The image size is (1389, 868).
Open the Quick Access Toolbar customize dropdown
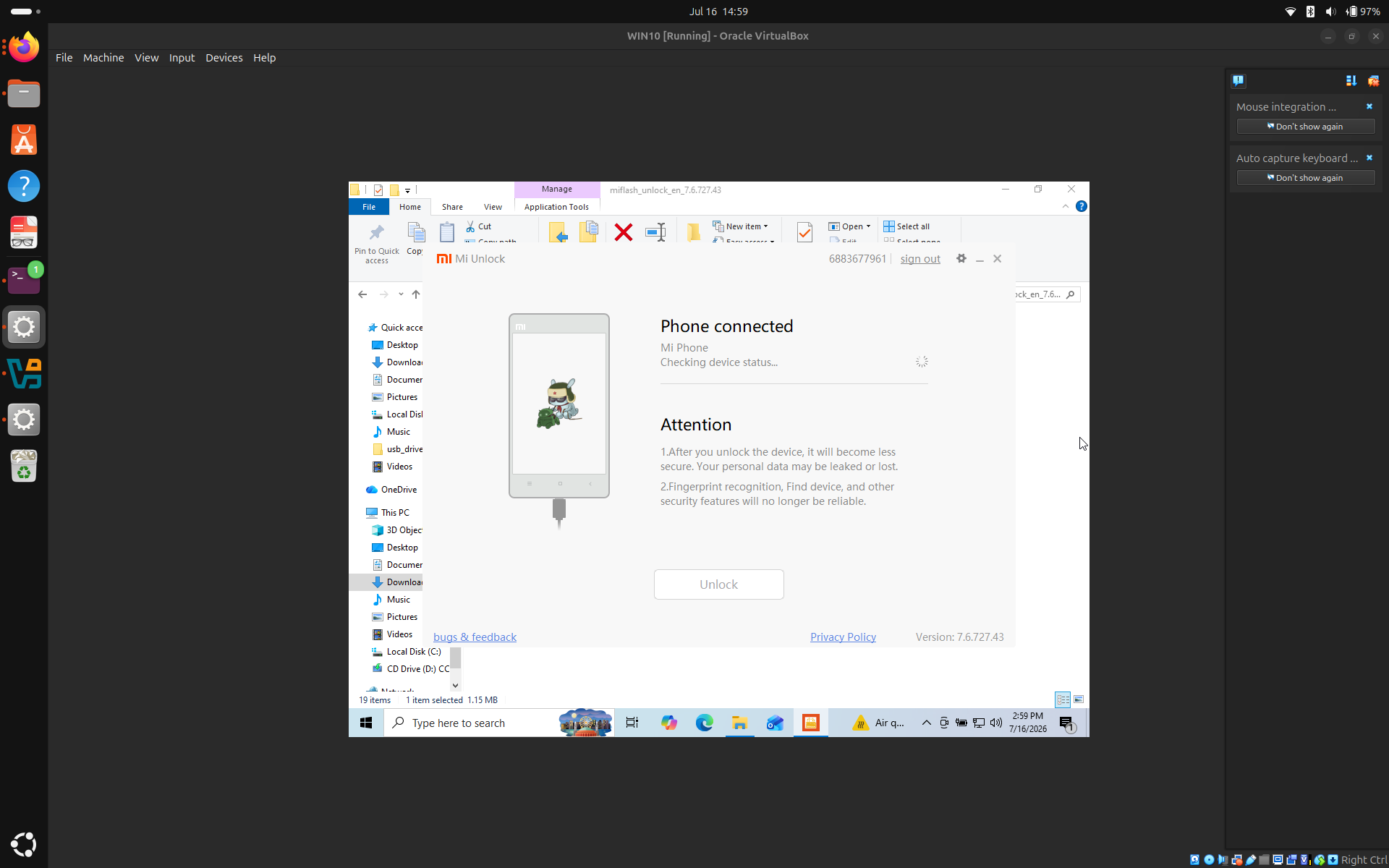(x=408, y=190)
